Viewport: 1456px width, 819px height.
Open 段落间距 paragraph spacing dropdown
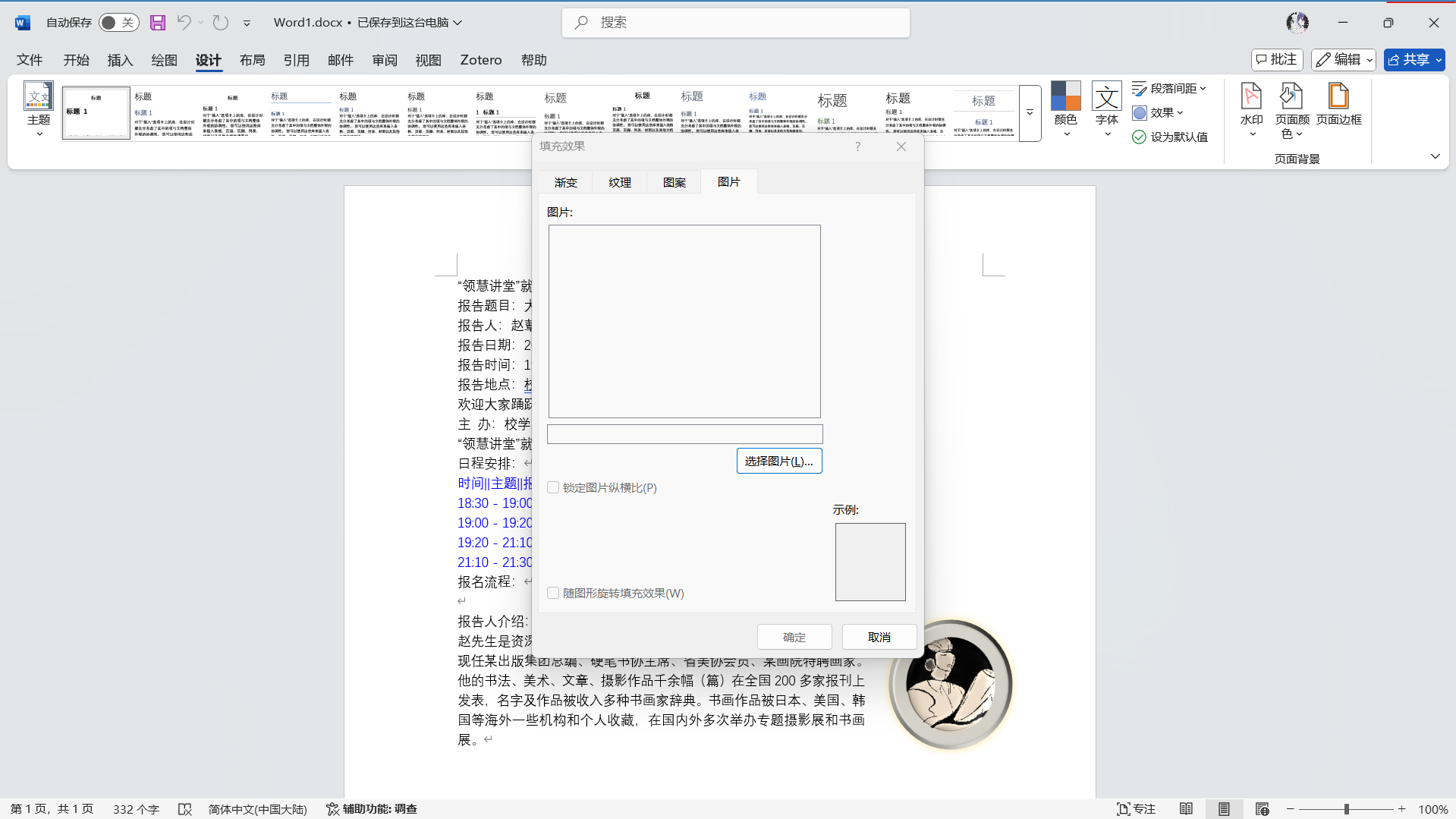pos(1169,89)
